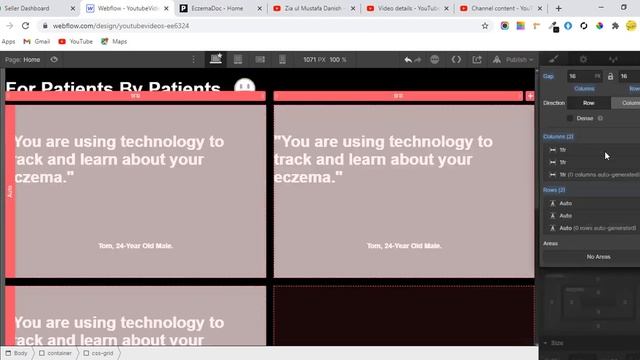640x360 pixels.
Task: Select the desktop base breakpoint
Action: coord(216,59)
